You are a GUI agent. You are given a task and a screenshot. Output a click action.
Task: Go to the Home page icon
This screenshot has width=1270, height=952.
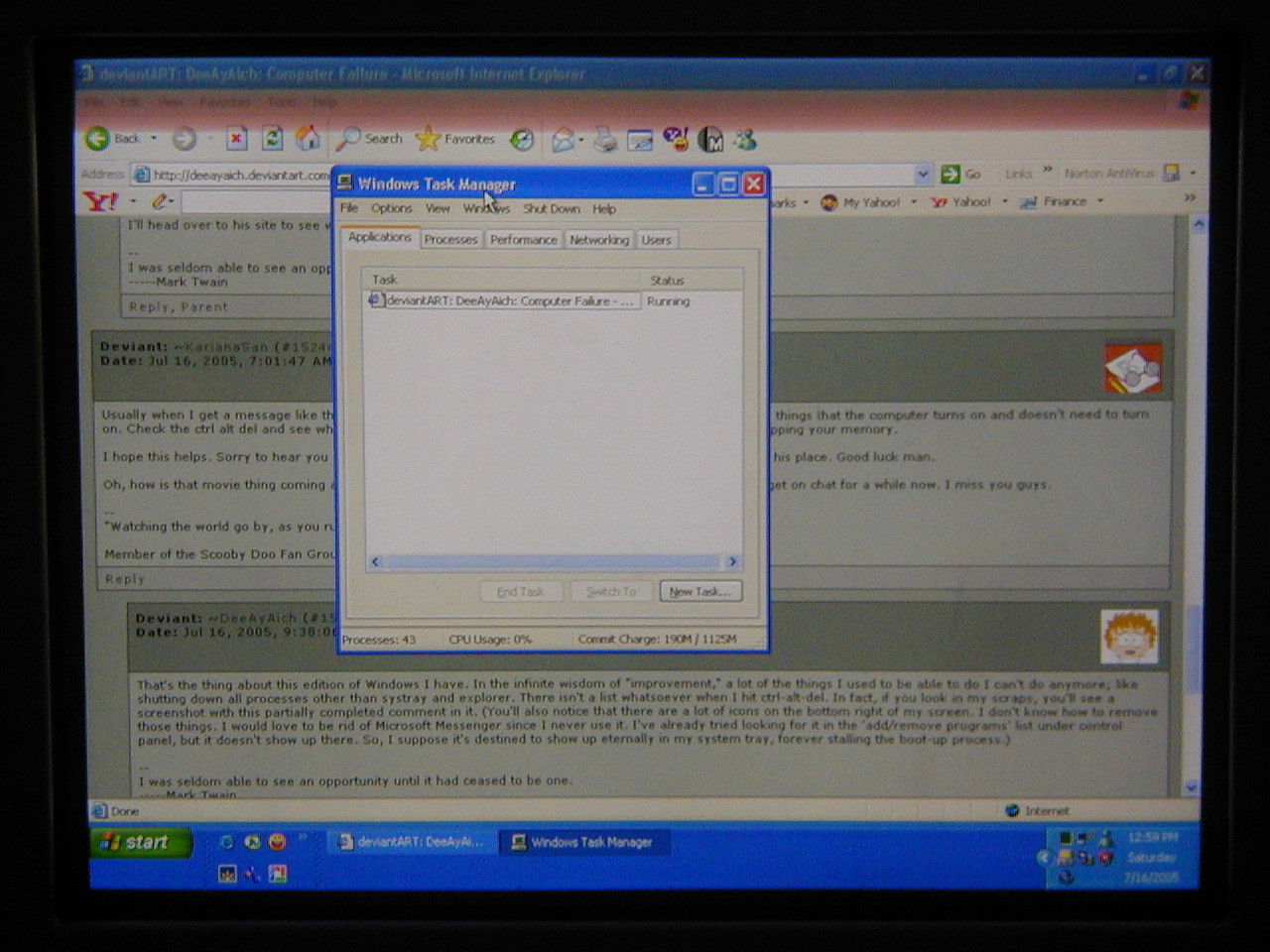308,138
